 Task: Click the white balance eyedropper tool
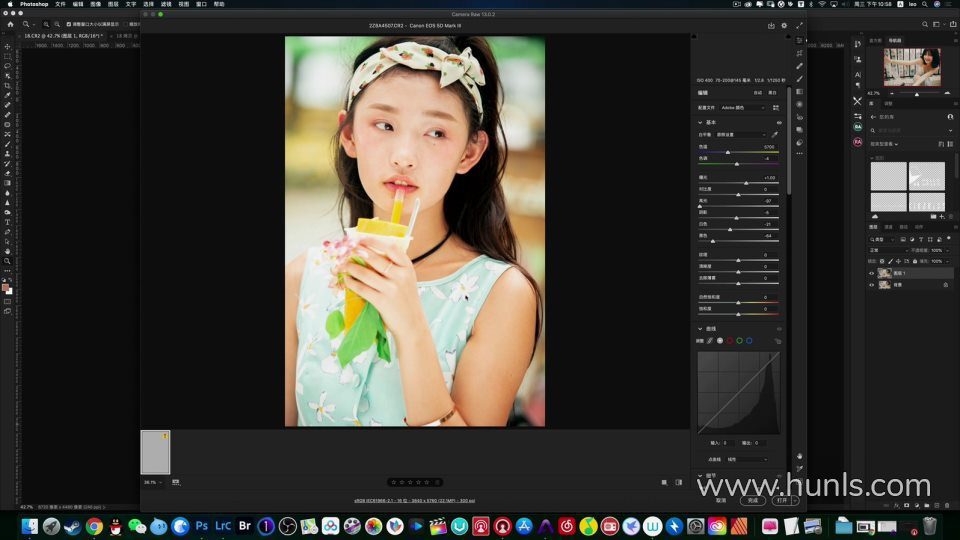click(775, 135)
